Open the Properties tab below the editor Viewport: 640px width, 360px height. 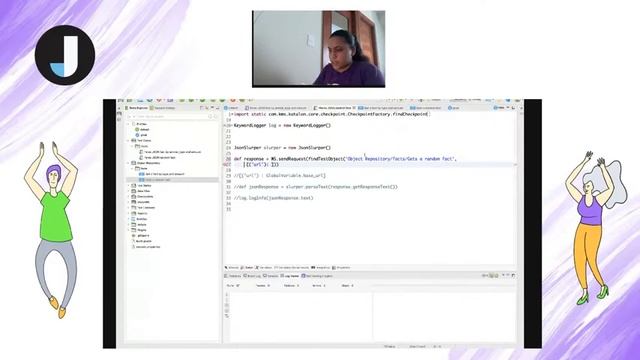pos(341,268)
